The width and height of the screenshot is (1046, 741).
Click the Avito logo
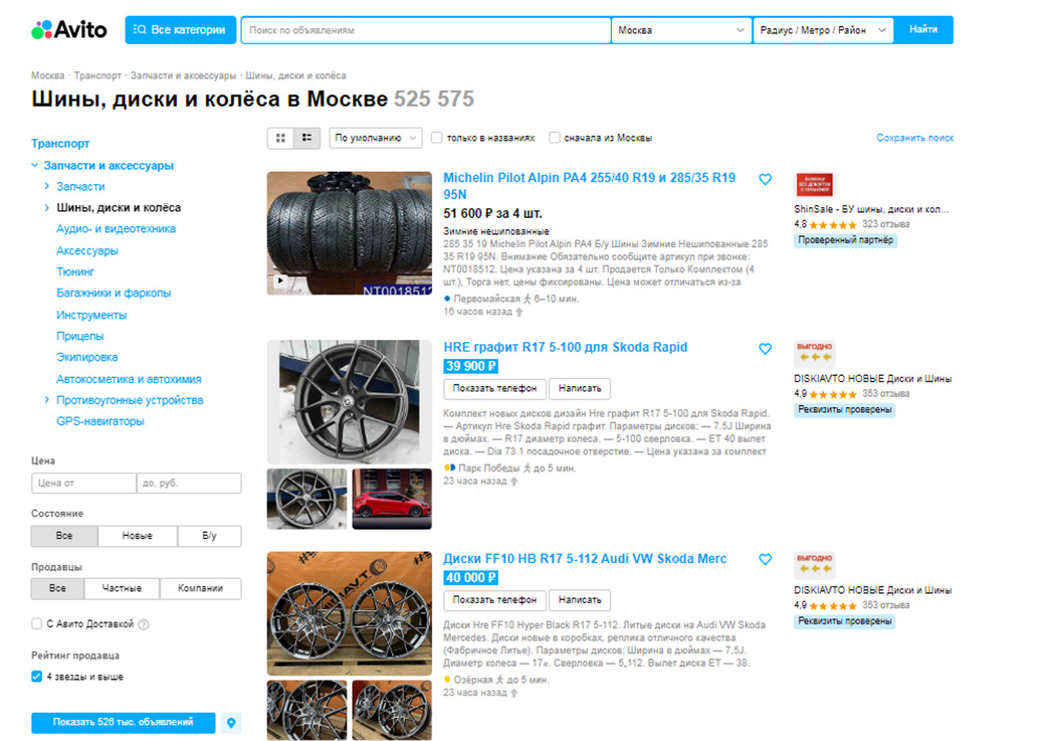pos(69,30)
